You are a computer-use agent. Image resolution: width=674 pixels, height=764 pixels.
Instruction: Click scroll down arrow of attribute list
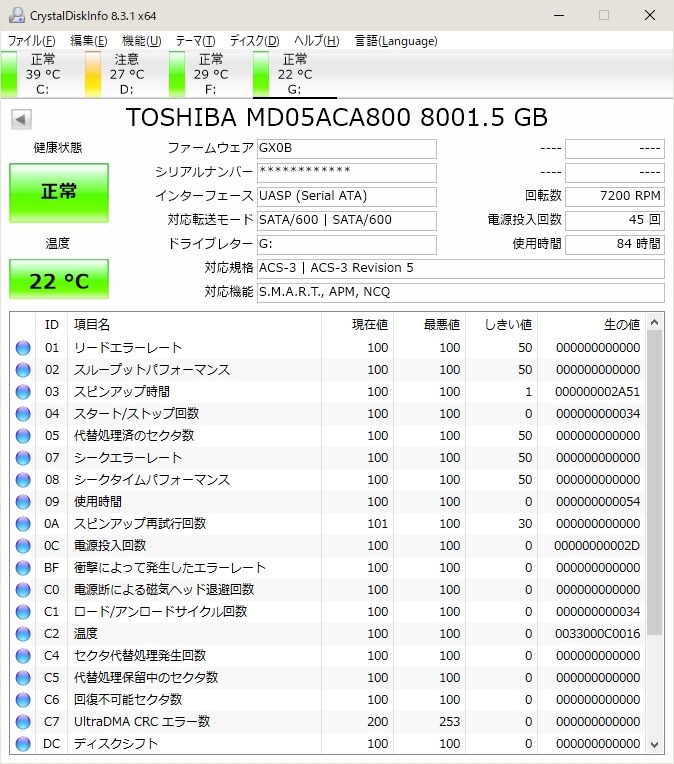(655, 745)
